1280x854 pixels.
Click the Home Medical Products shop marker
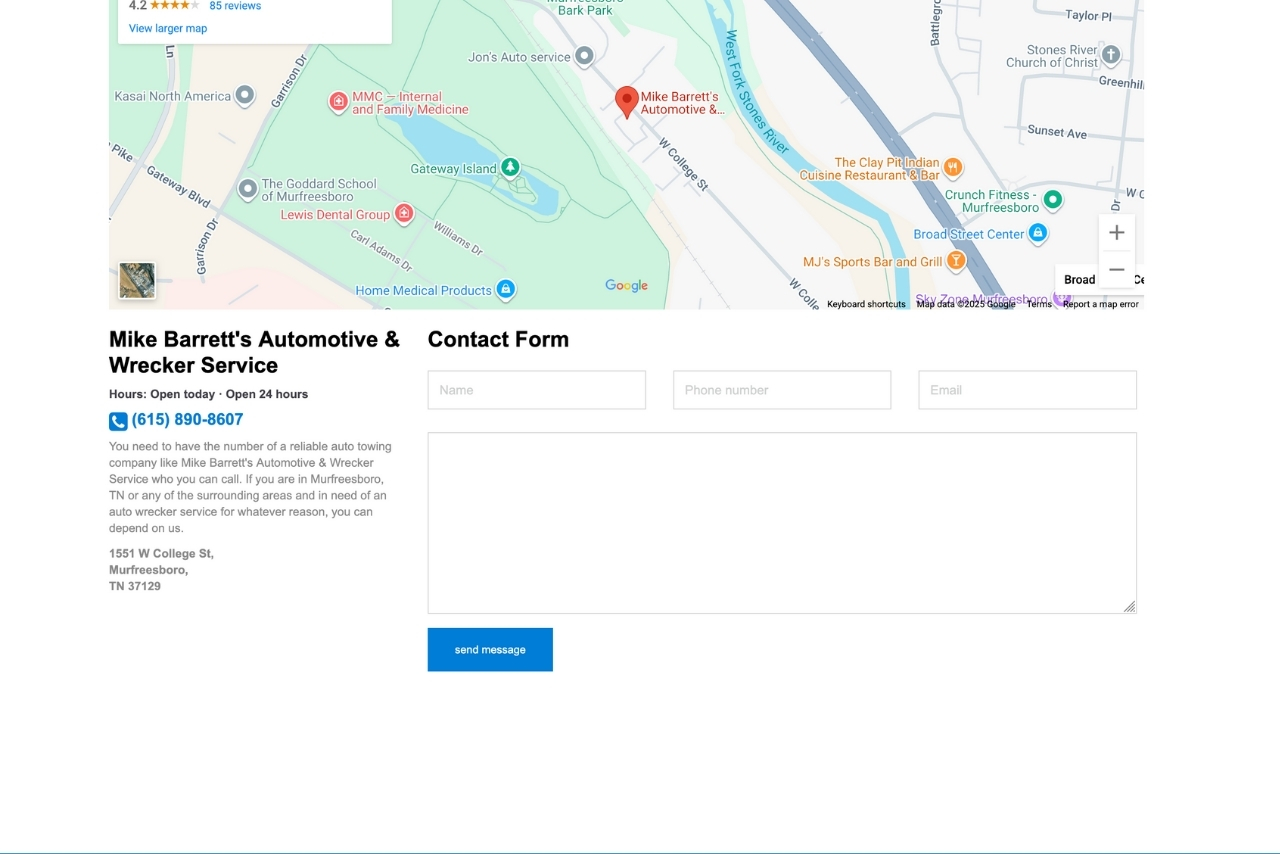click(x=506, y=290)
